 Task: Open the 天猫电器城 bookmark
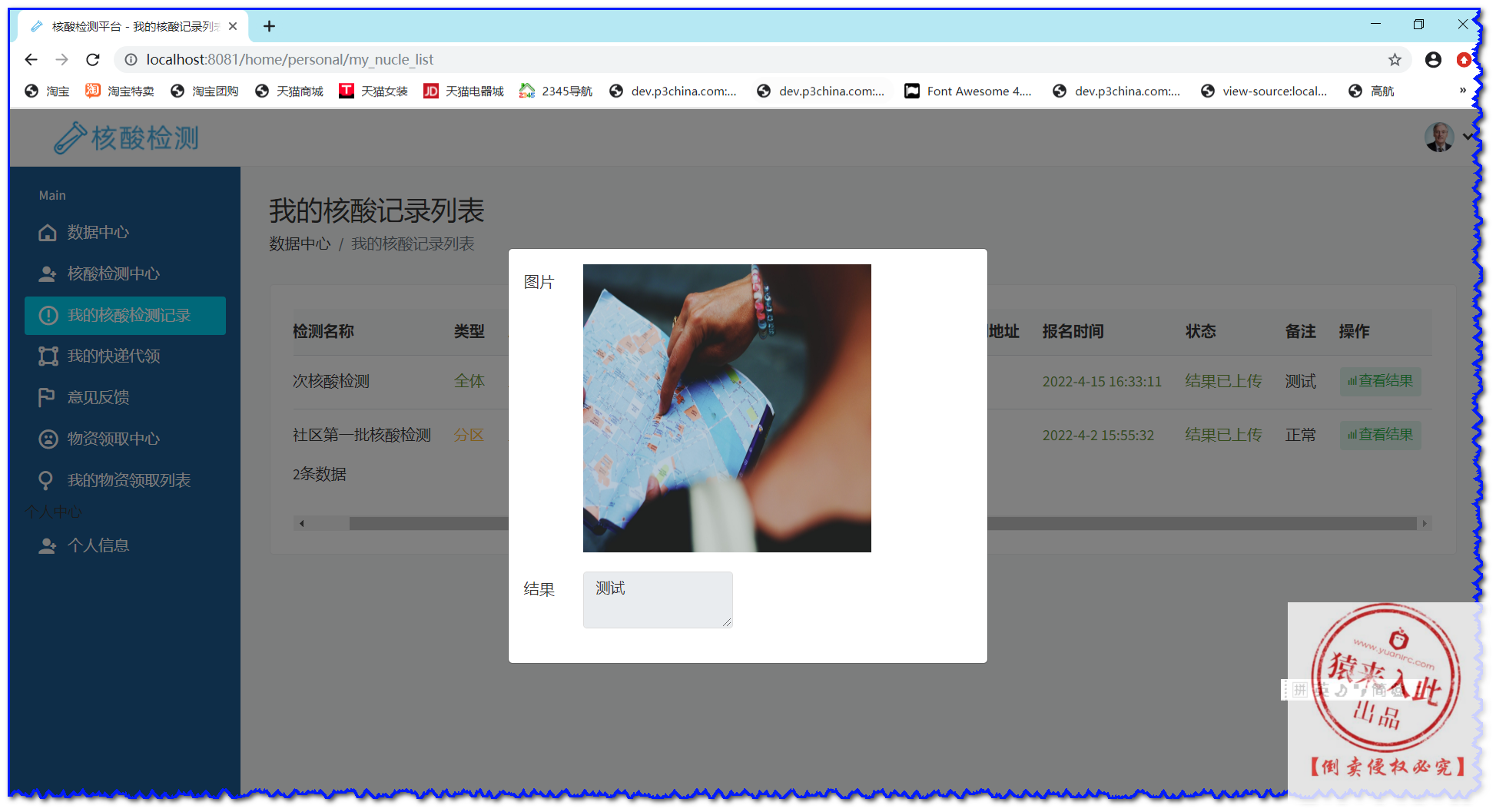click(463, 91)
